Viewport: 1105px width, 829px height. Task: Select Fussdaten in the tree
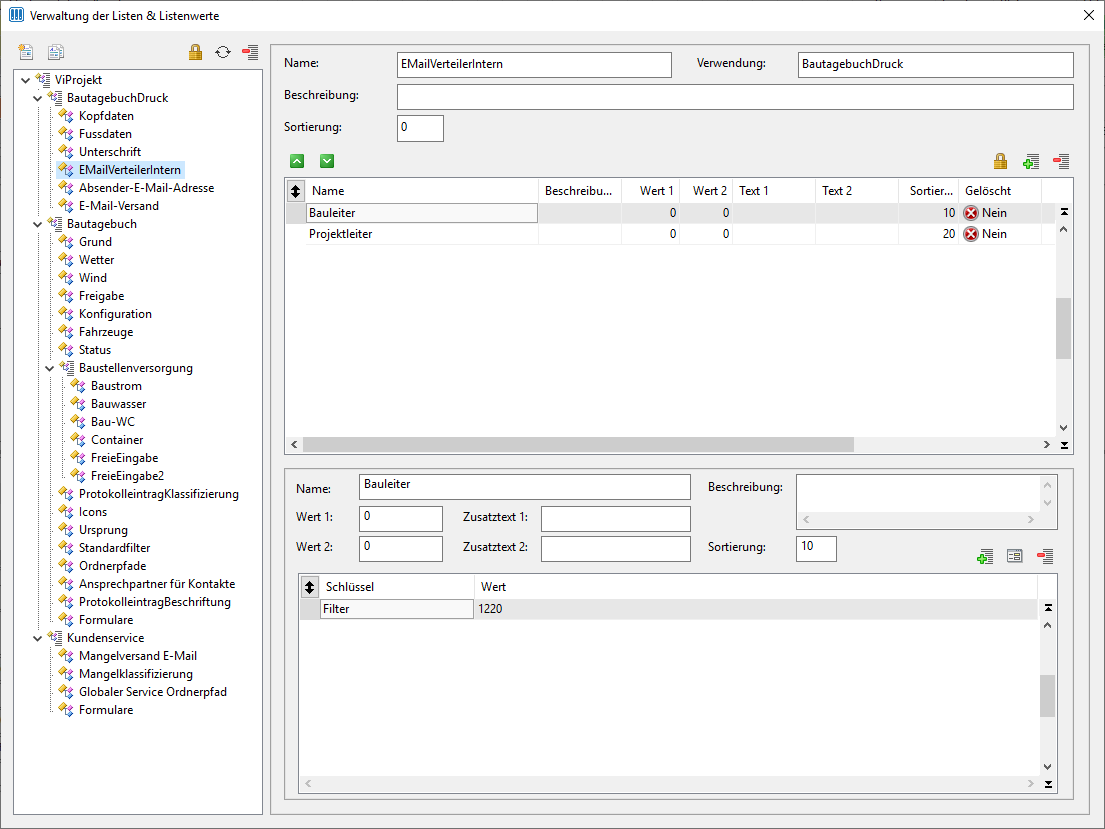click(x=105, y=134)
